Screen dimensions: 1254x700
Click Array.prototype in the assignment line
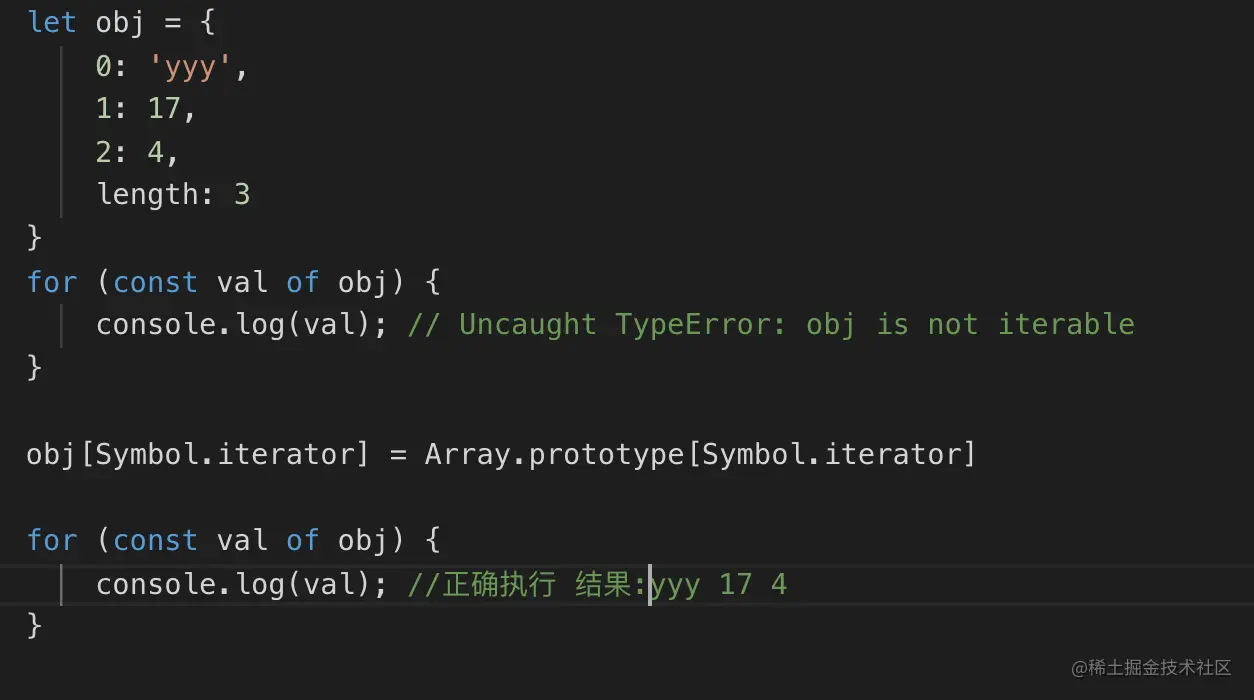(554, 455)
